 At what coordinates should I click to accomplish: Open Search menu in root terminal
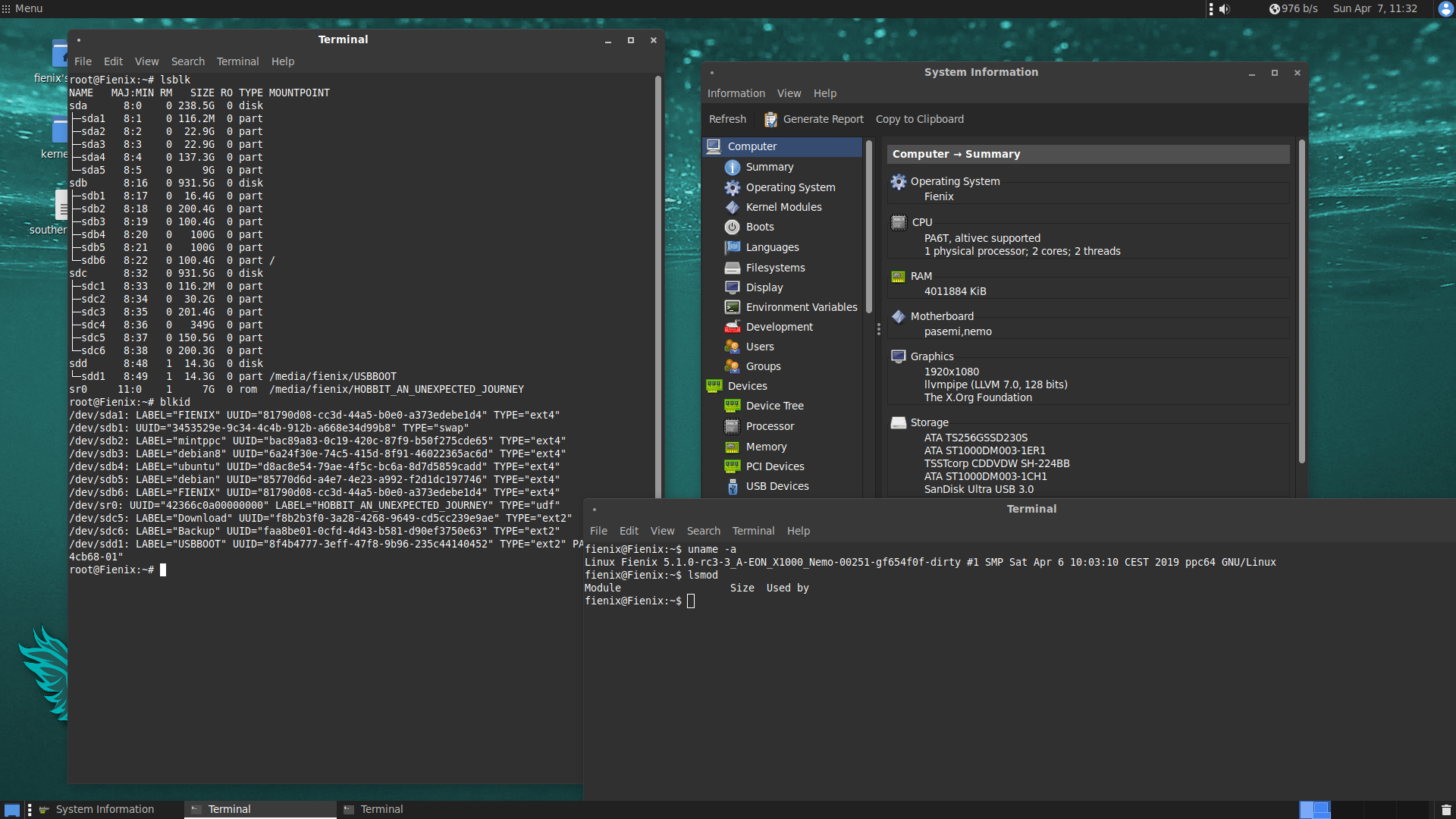tap(187, 61)
